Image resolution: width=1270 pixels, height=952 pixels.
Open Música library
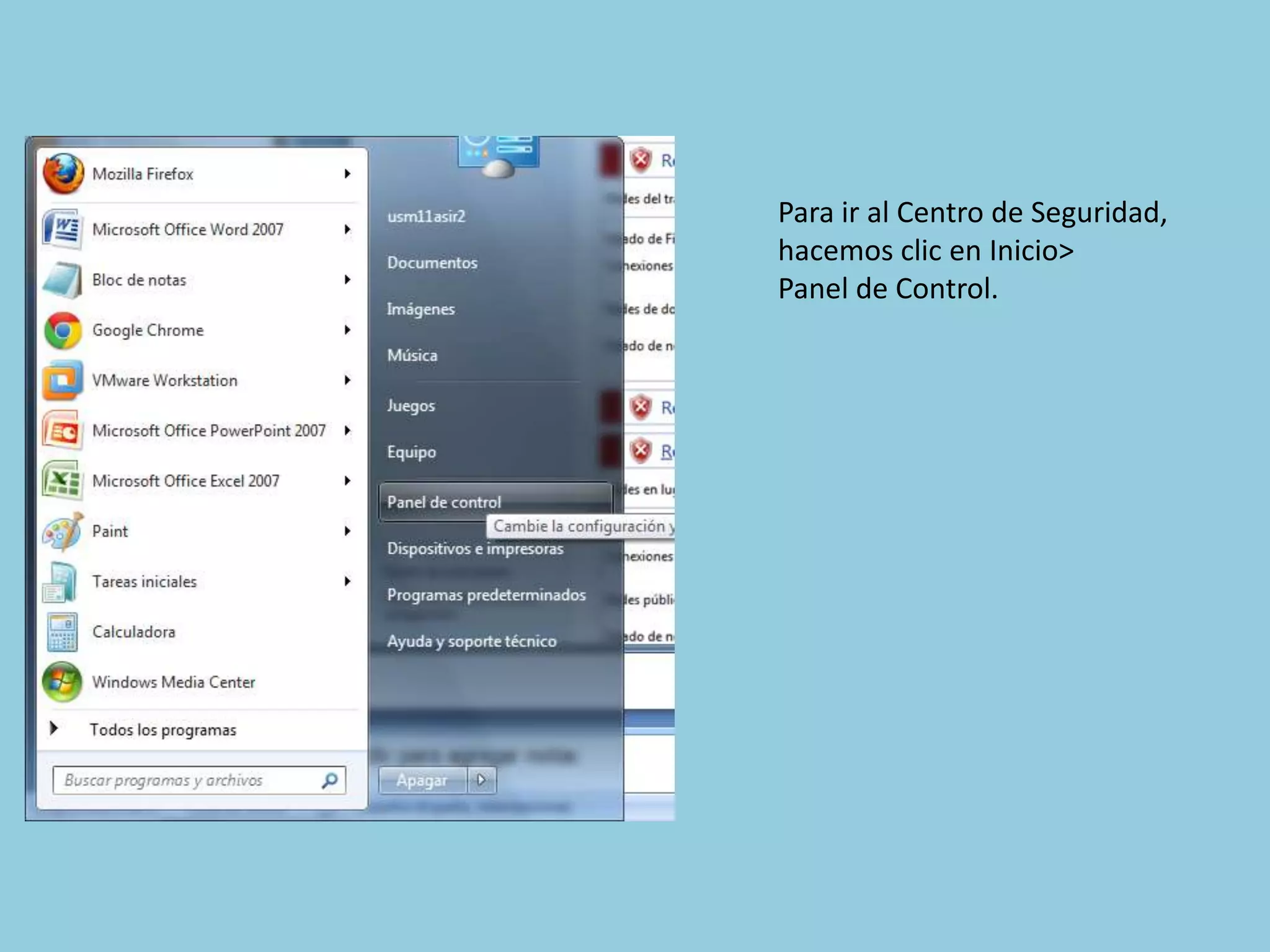click(412, 355)
